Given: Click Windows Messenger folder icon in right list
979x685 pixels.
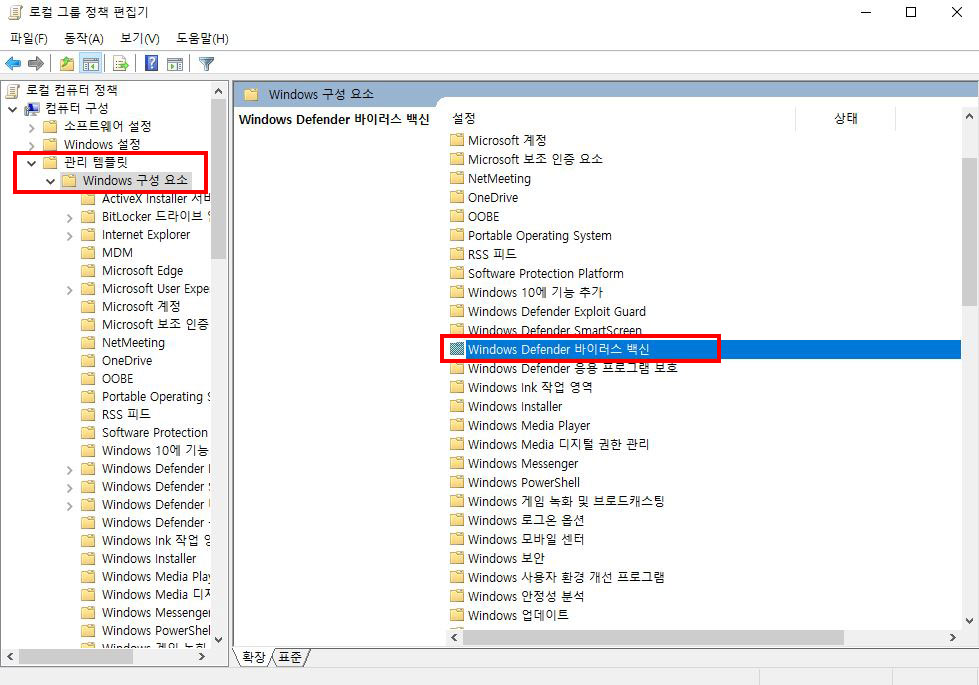Looking at the screenshot, I should 457,463.
